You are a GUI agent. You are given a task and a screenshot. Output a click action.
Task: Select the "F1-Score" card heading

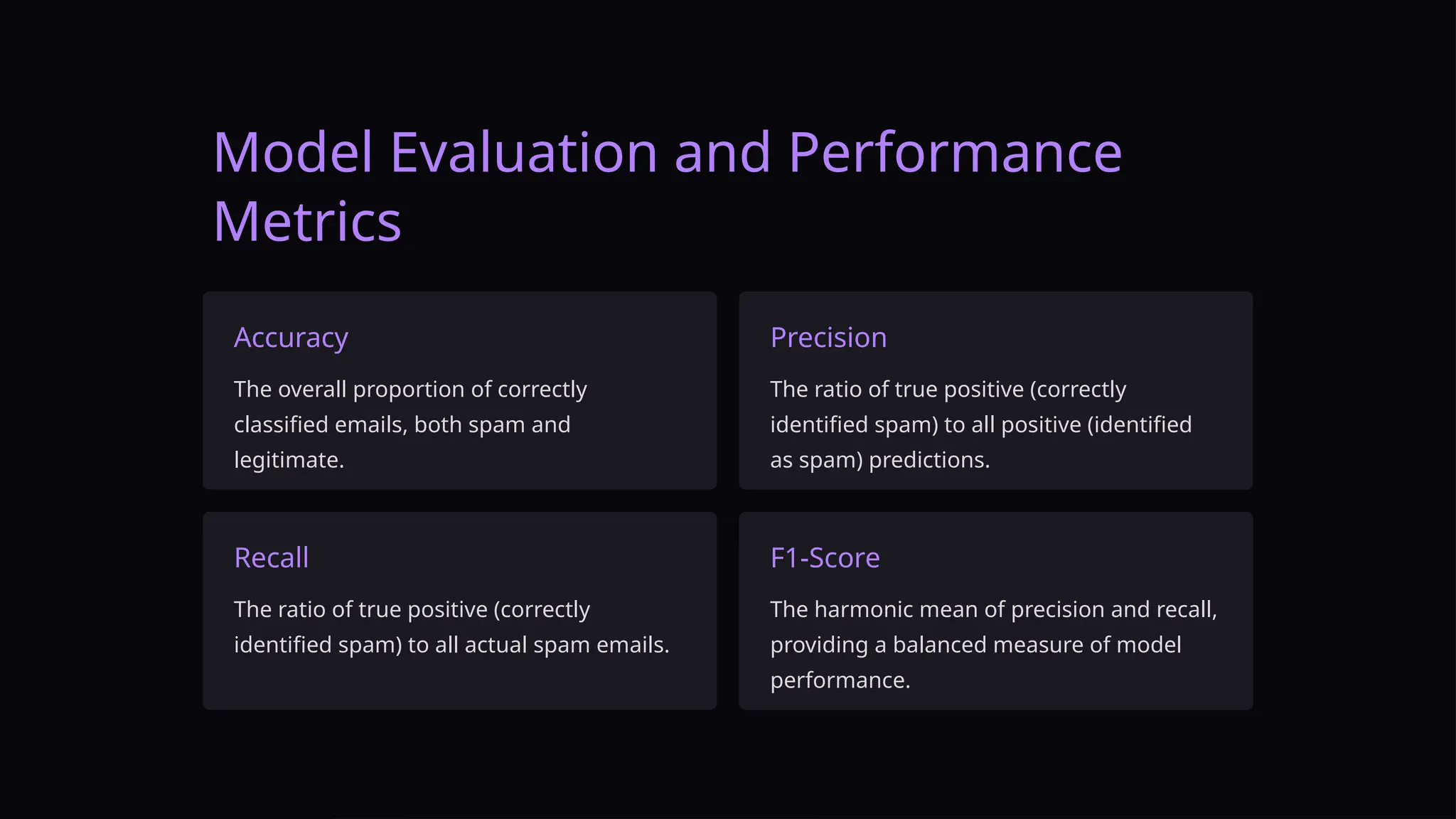[x=825, y=558]
